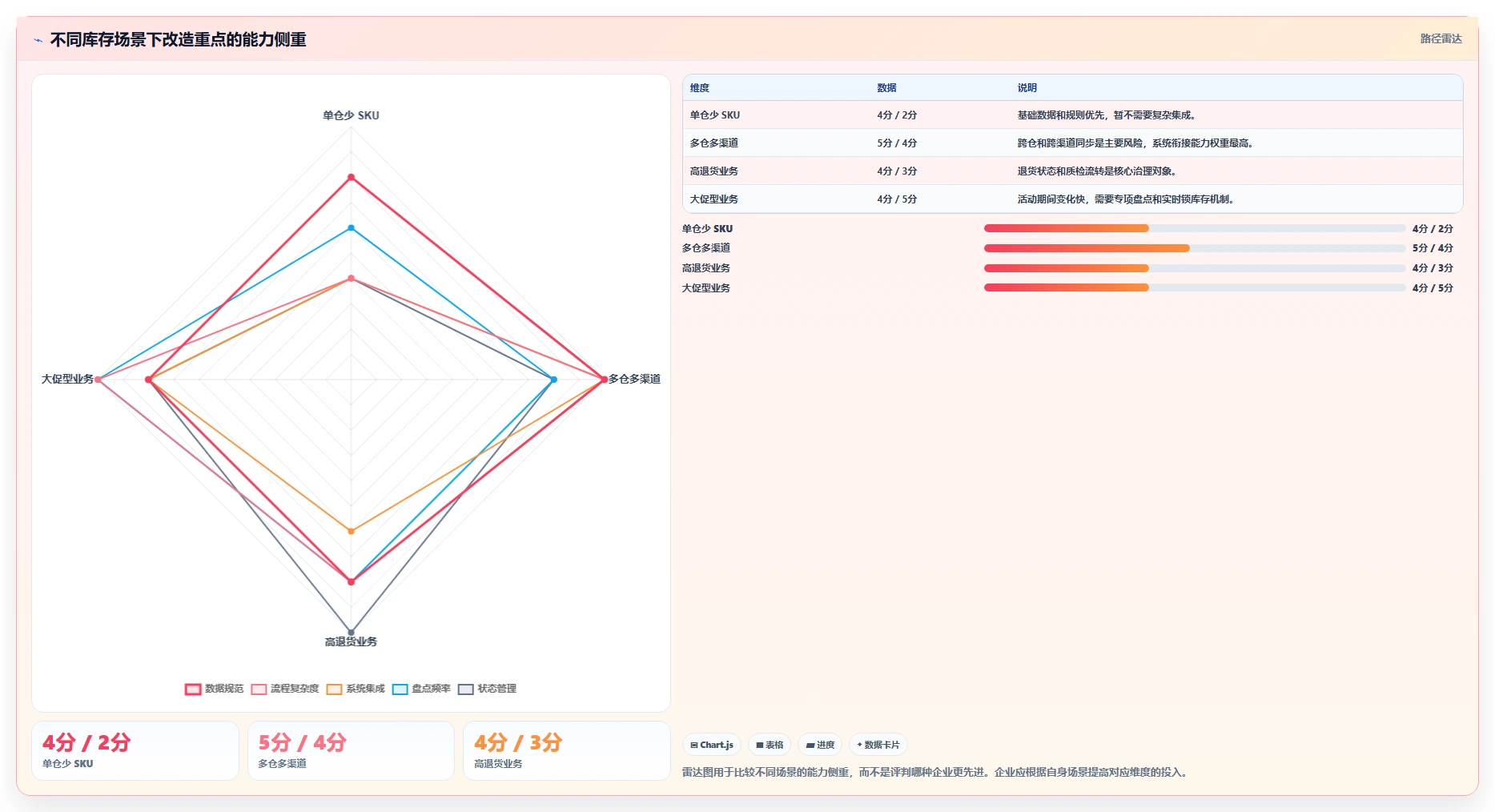Select the 数据 column header
1495x812 pixels.
pyautogui.click(x=886, y=88)
